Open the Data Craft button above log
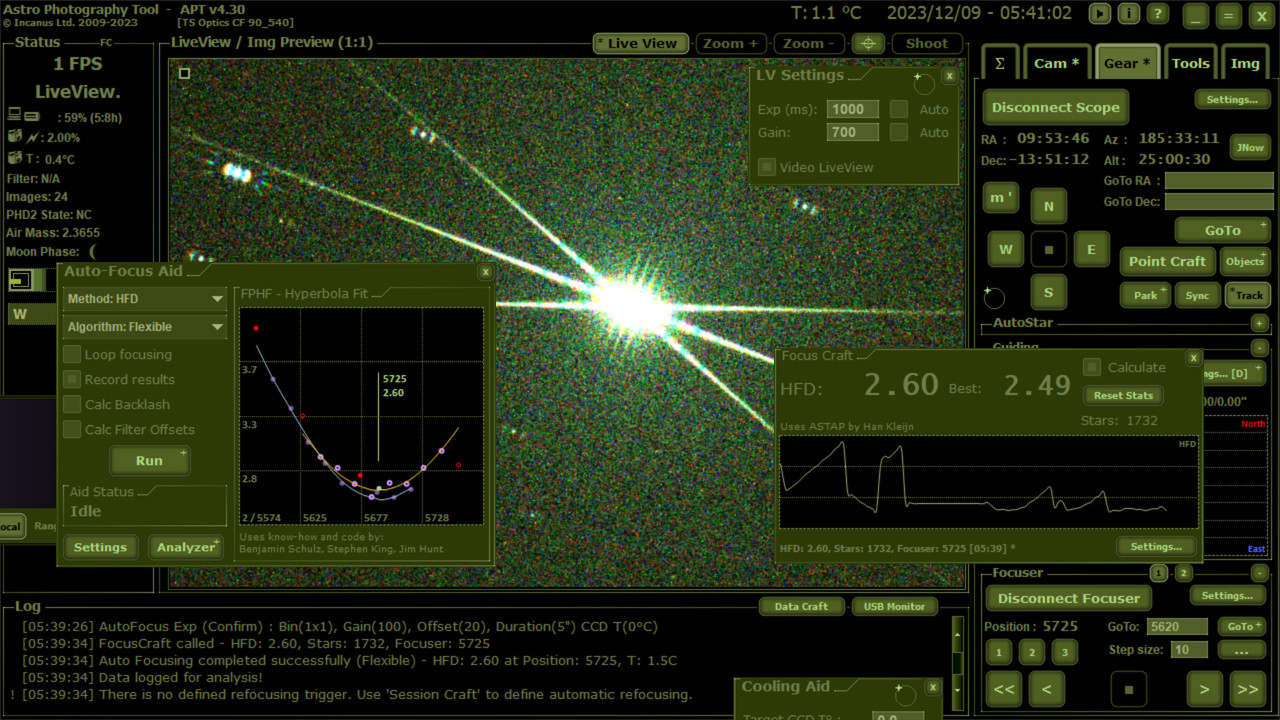The height and width of the screenshot is (720, 1280). tap(801, 606)
